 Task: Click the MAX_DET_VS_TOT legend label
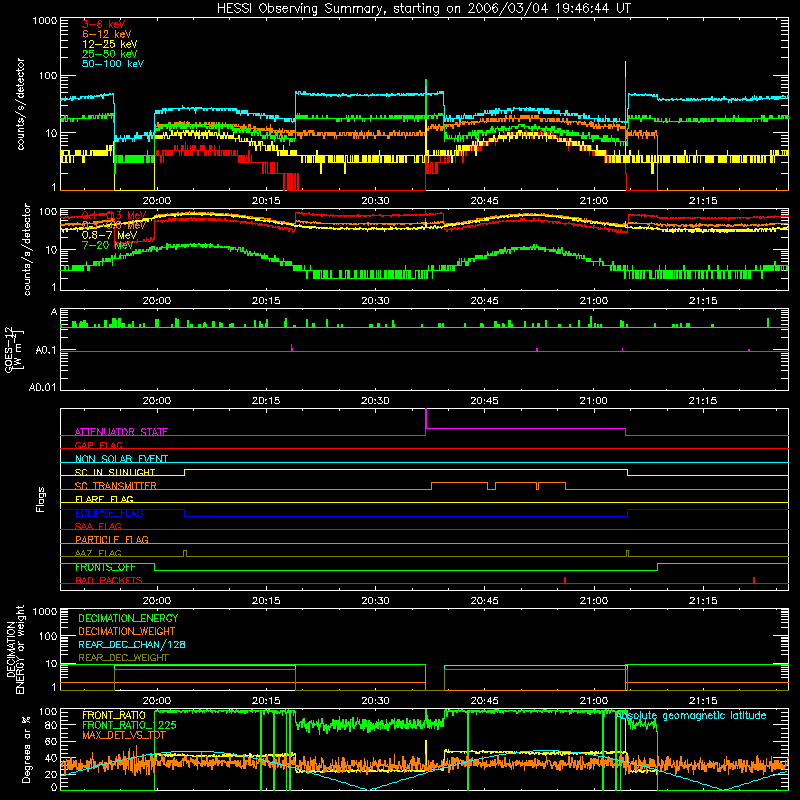point(123,735)
